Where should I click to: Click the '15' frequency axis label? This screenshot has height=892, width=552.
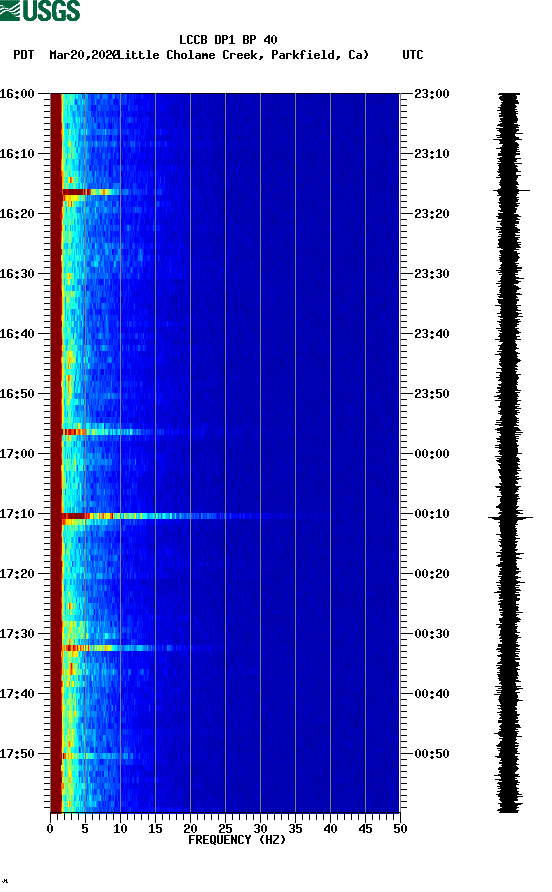tap(155, 829)
